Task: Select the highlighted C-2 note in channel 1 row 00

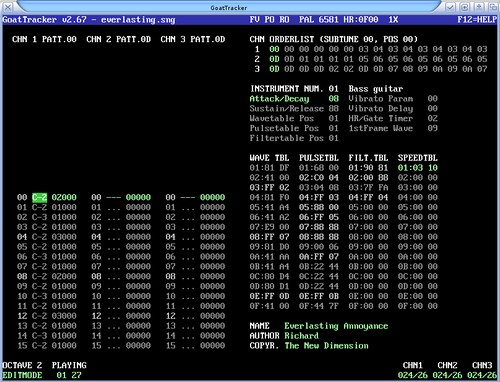Action: click(39, 197)
